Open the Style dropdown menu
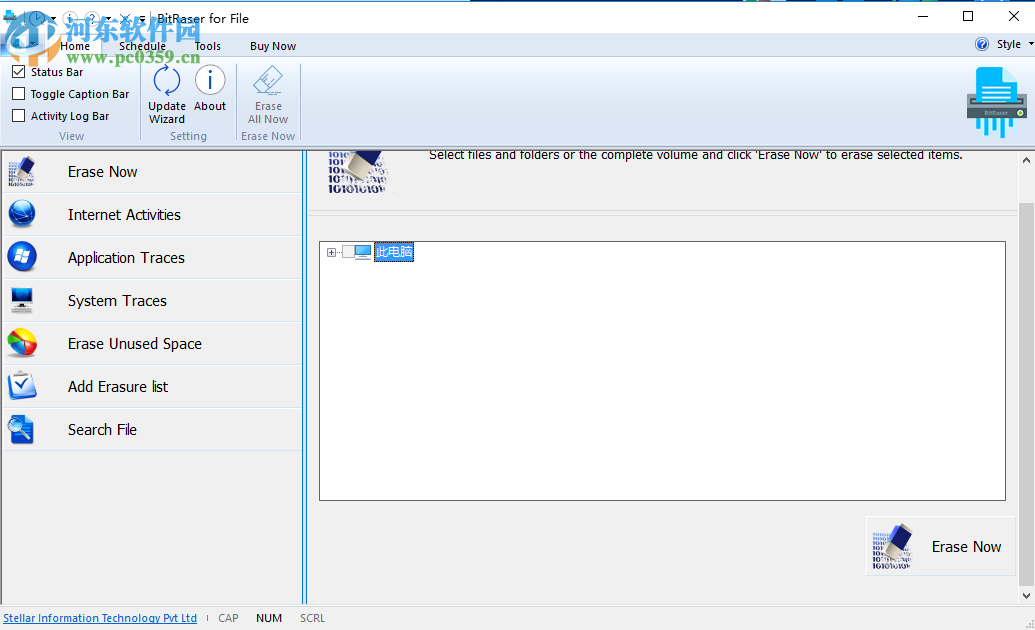This screenshot has width=1035, height=630. point(1009,44)
